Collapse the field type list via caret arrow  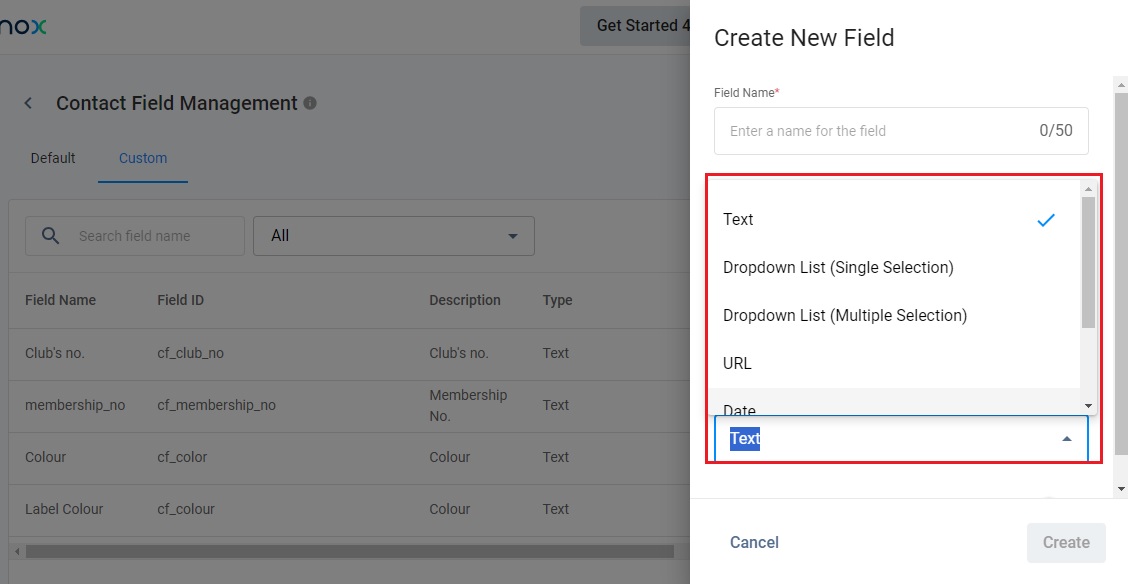point(1067,439)
